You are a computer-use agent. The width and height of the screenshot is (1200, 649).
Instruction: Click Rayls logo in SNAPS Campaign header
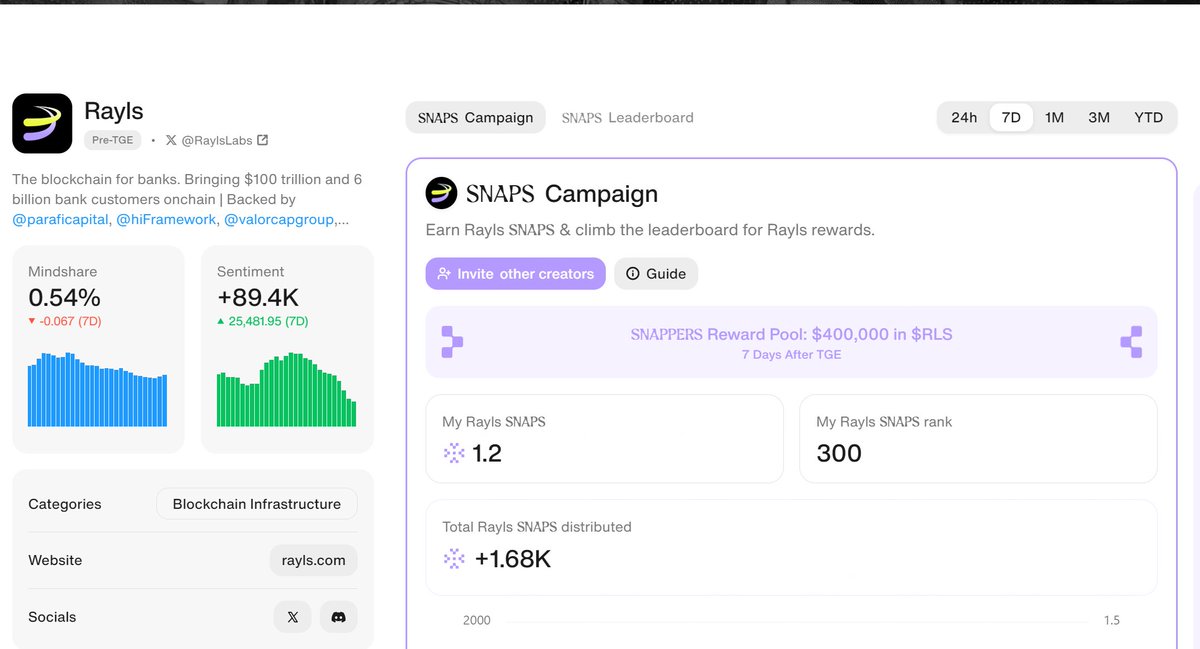(x=441, y=193)
